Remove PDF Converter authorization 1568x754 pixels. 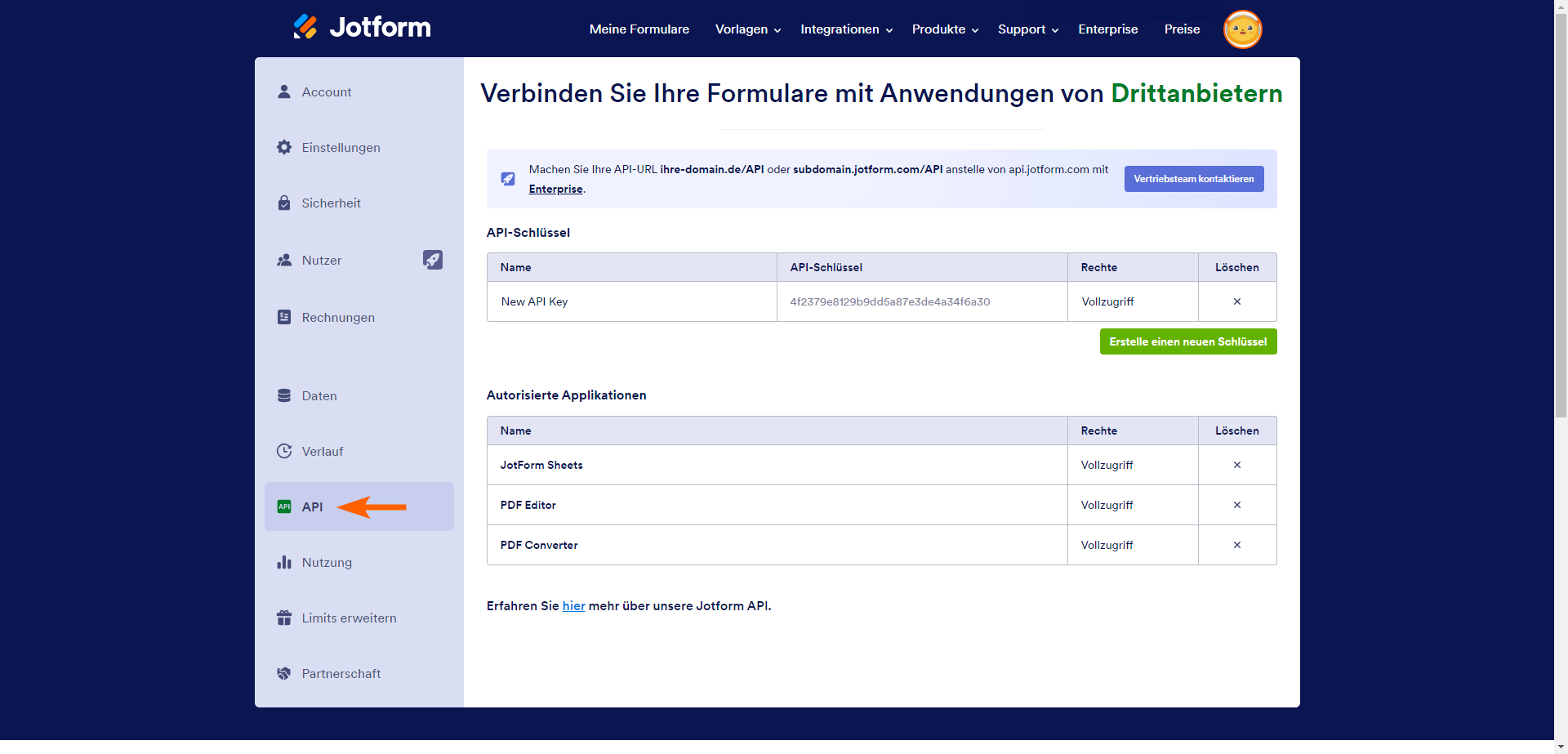(1237, 545)
